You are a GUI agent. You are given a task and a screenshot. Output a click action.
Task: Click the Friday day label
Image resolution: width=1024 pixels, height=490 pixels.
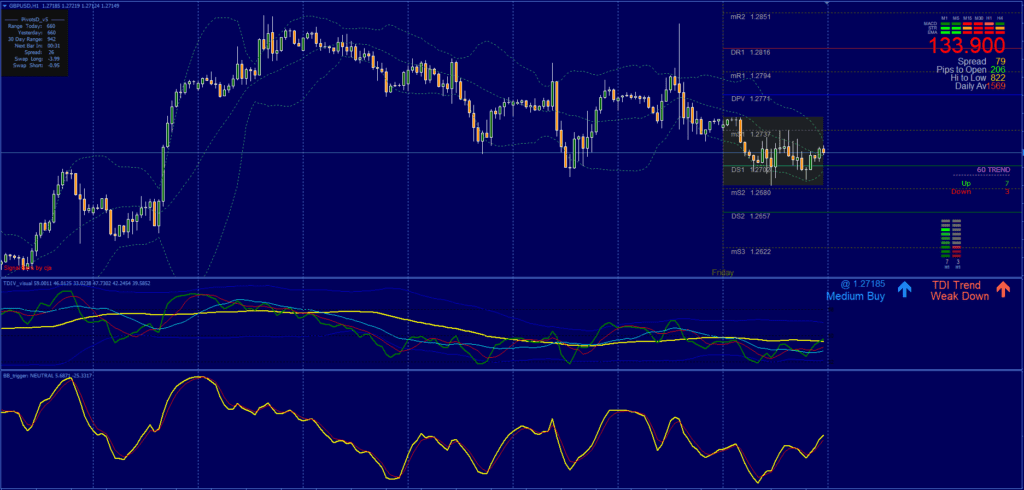click(723, 272)
